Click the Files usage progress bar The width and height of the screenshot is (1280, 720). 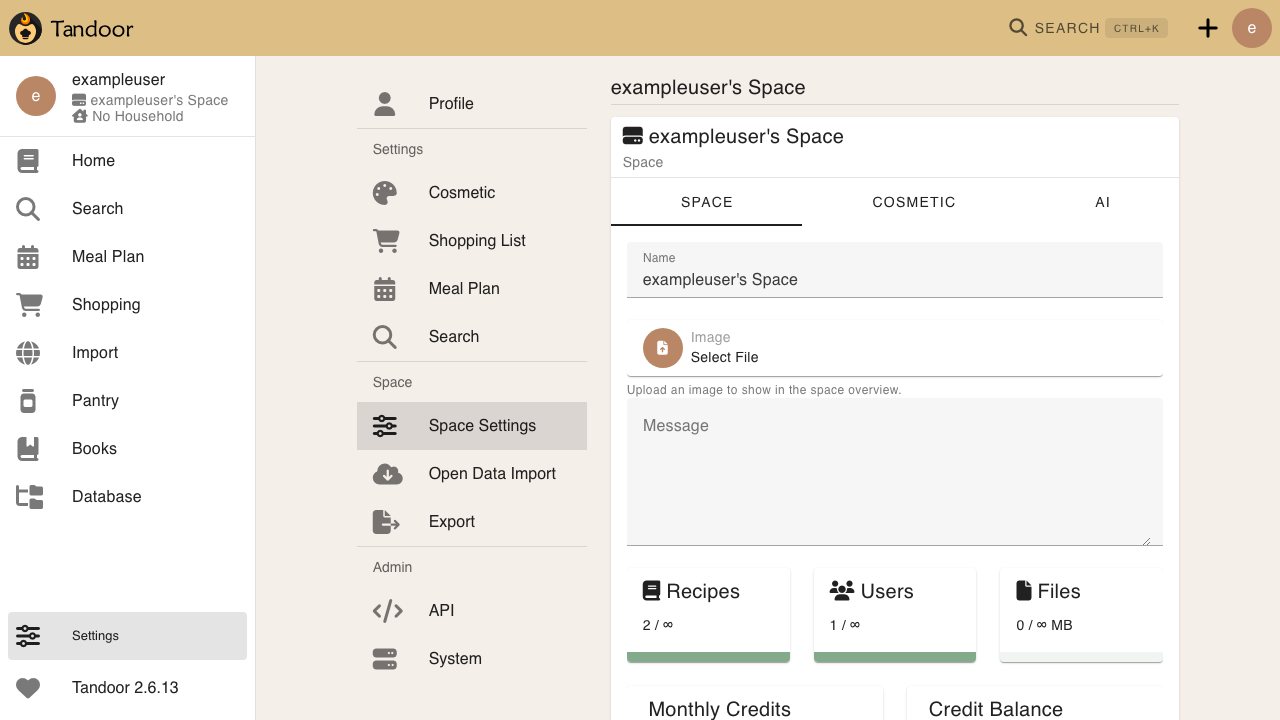tap(1081, 657)
